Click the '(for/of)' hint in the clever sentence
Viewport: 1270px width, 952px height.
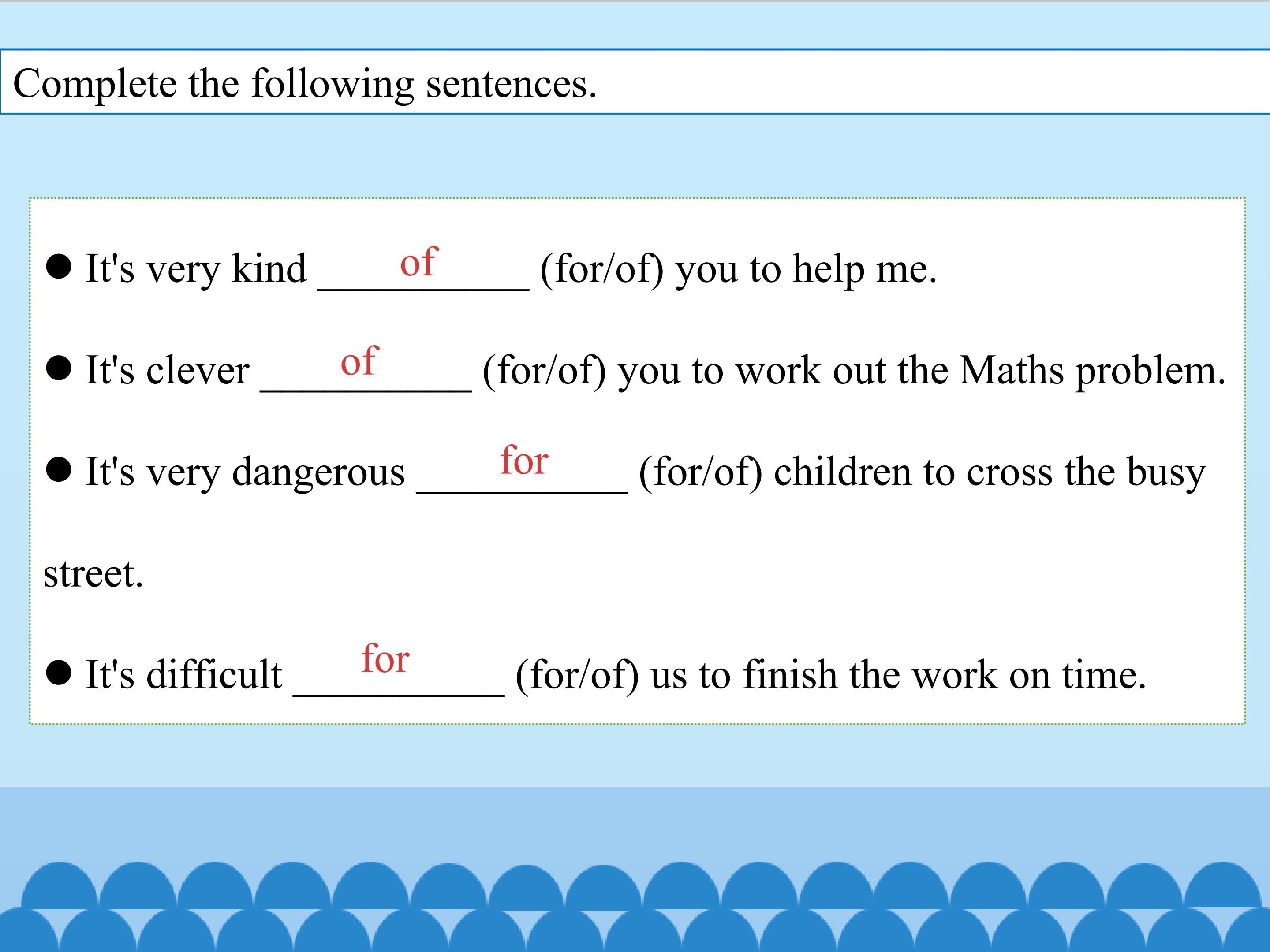[x=544, y=370]
